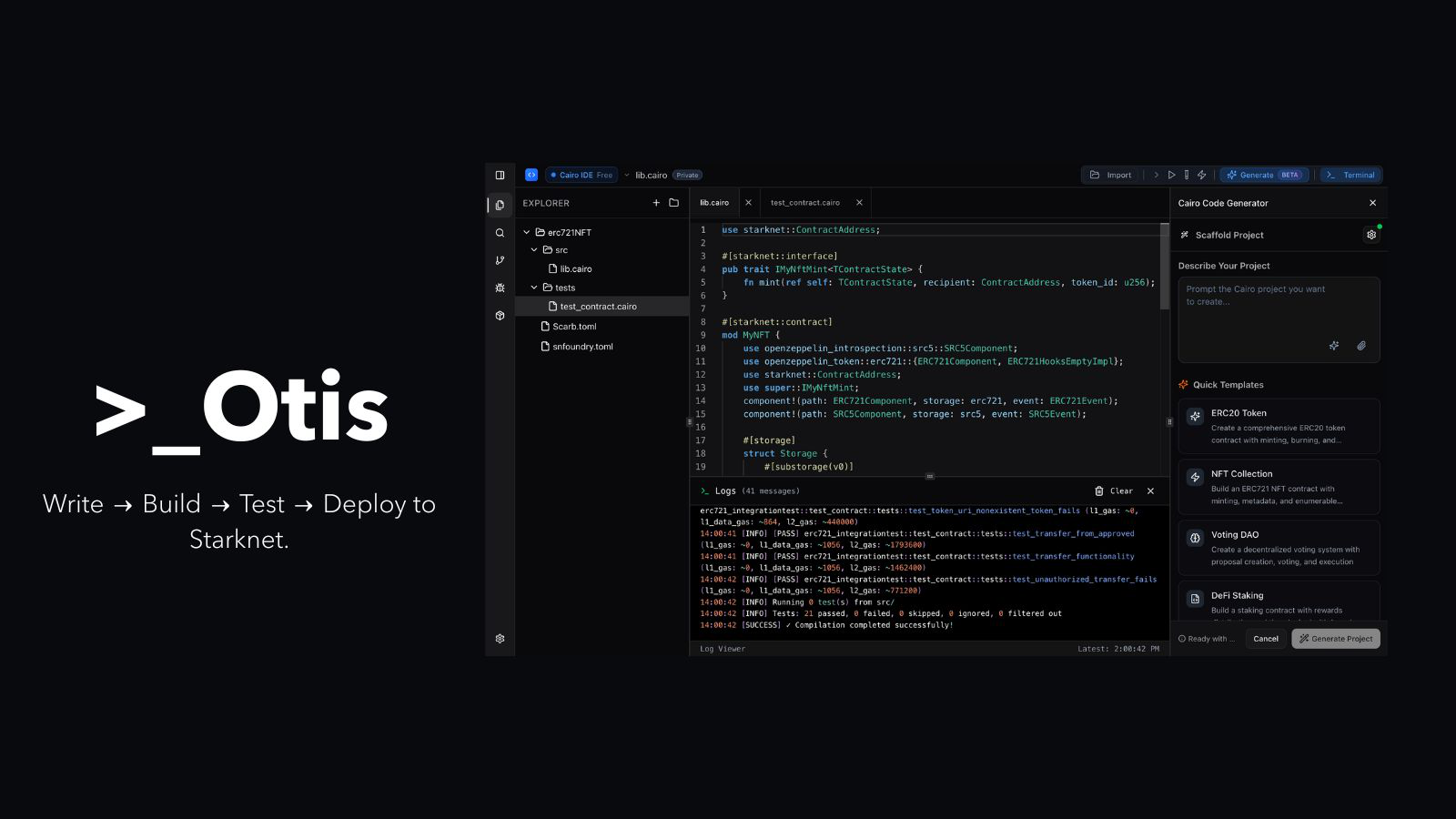
Task: Collapse the erc721NFT folder
Action: (526, 232)
